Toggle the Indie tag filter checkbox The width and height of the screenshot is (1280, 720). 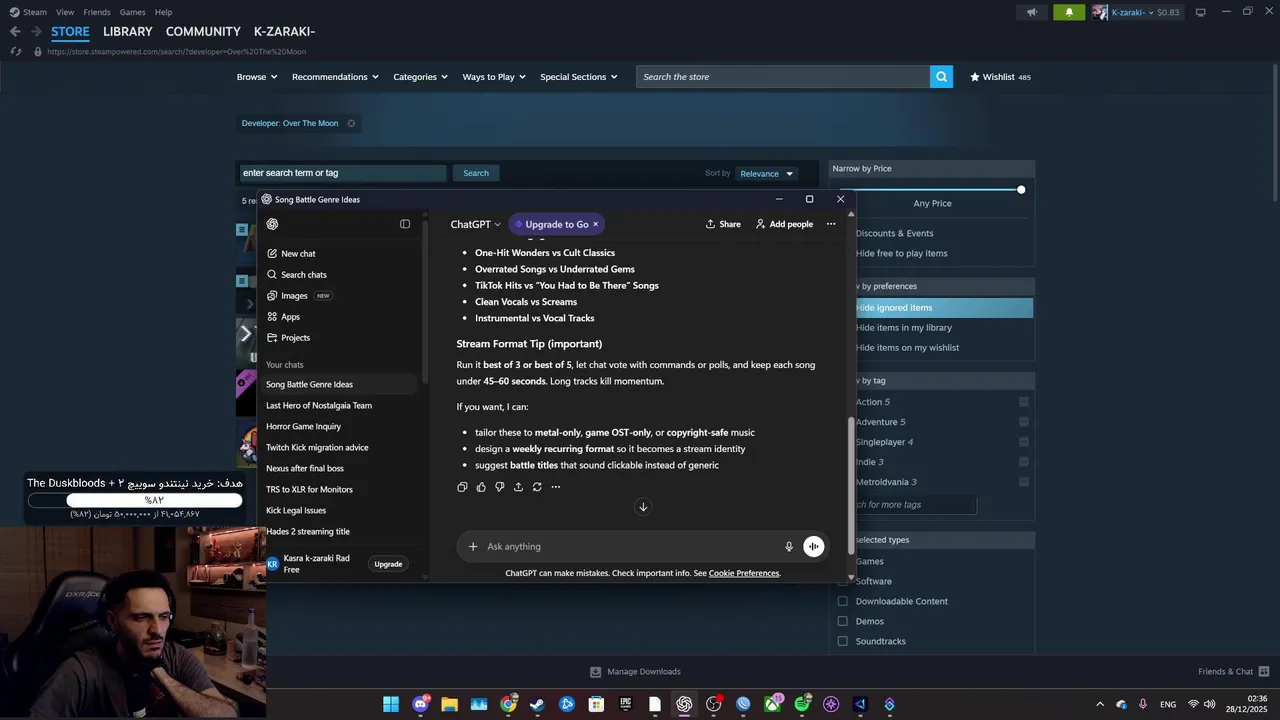point(1024,462)
